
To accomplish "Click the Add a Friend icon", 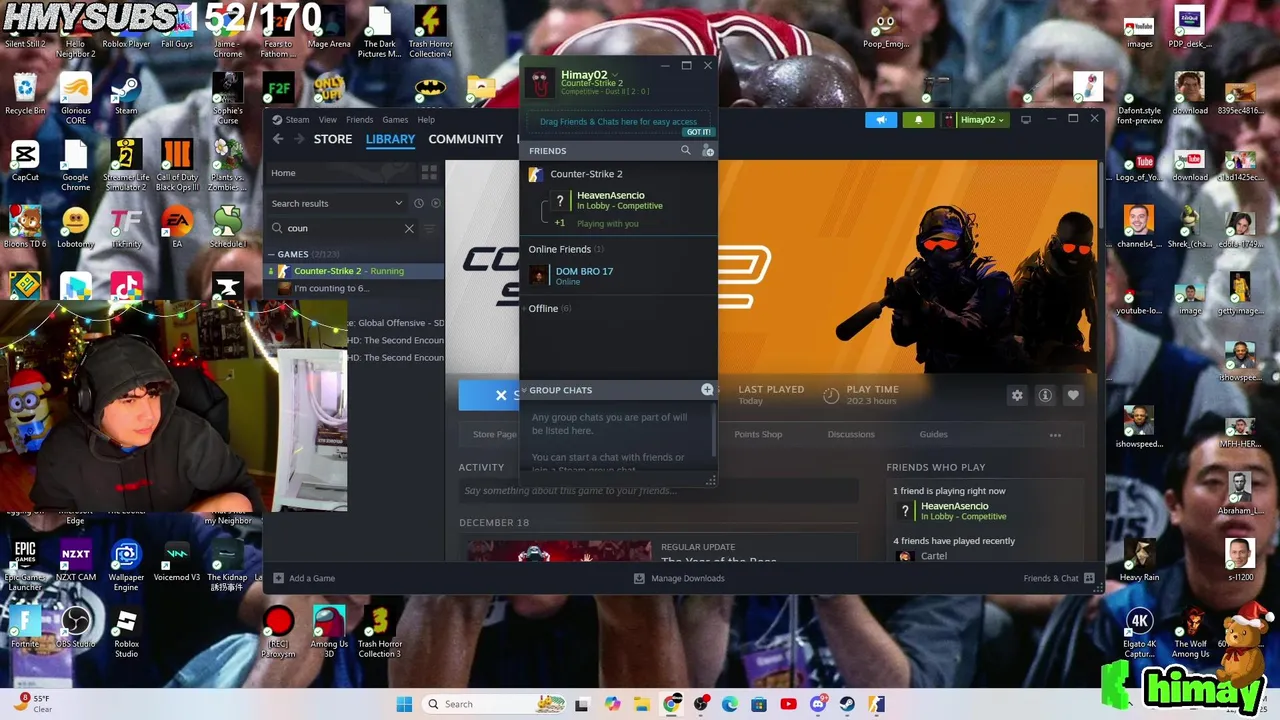I will pyautogui.click(x=708, y=150).
